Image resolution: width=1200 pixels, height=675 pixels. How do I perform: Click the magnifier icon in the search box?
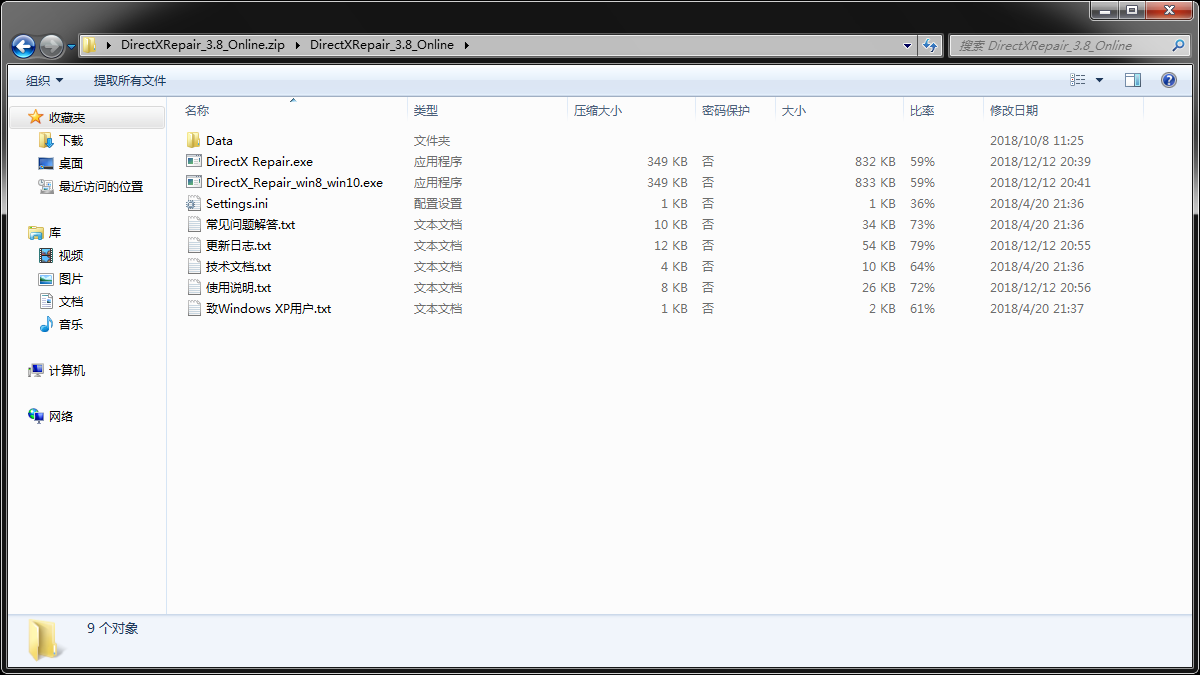pos(1178,45)
